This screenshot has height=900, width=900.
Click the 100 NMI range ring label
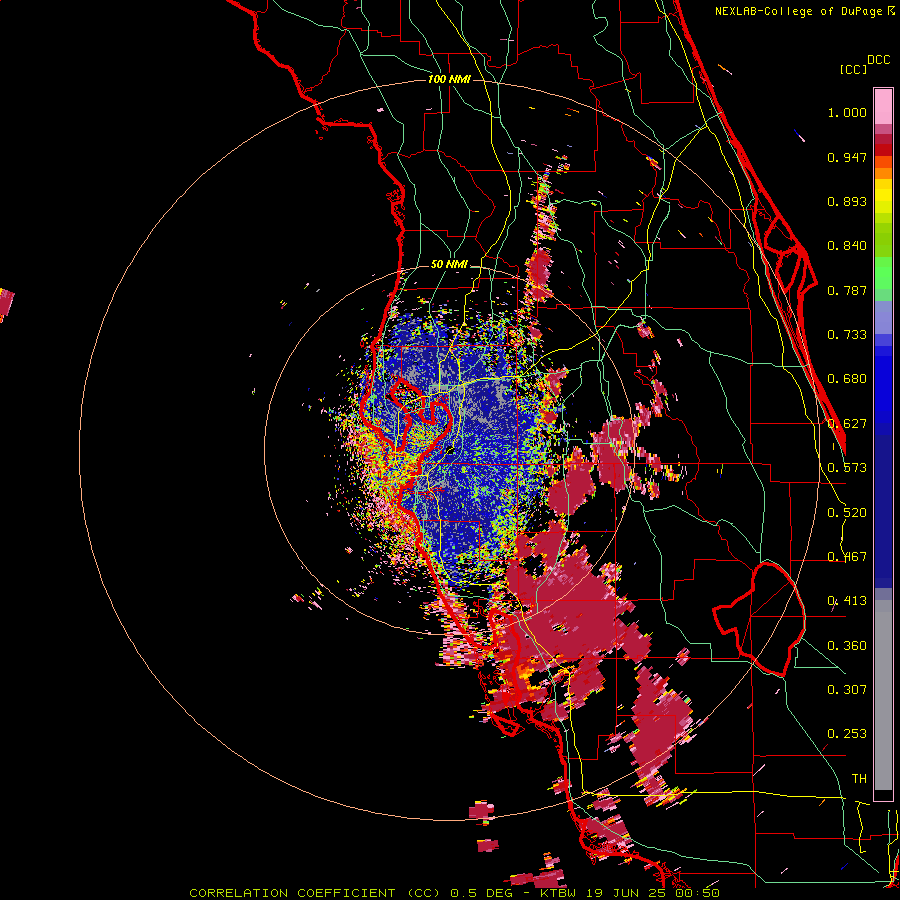[x=449, y=79]
